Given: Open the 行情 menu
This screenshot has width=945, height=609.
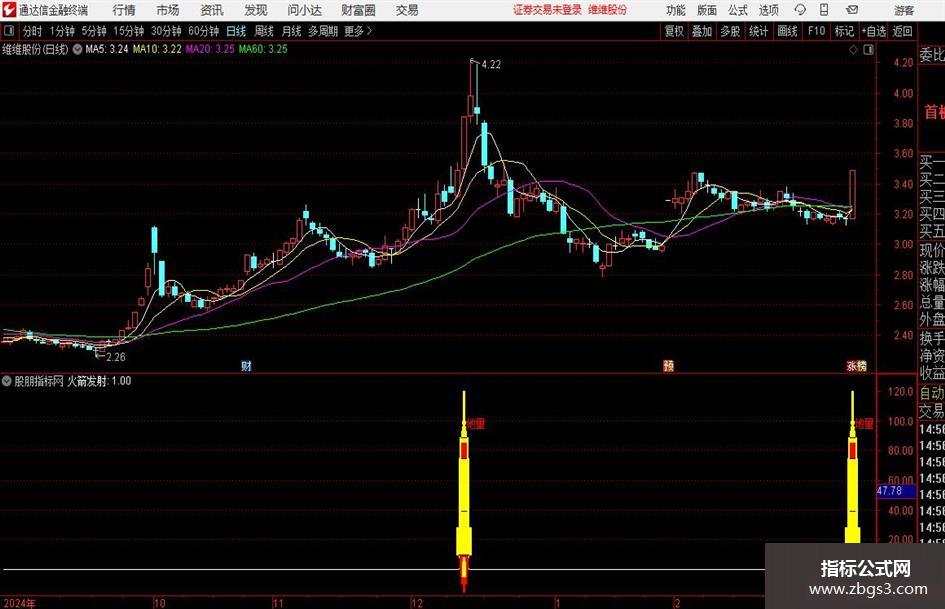Looking at the screenshot, I should click(124, 10).
